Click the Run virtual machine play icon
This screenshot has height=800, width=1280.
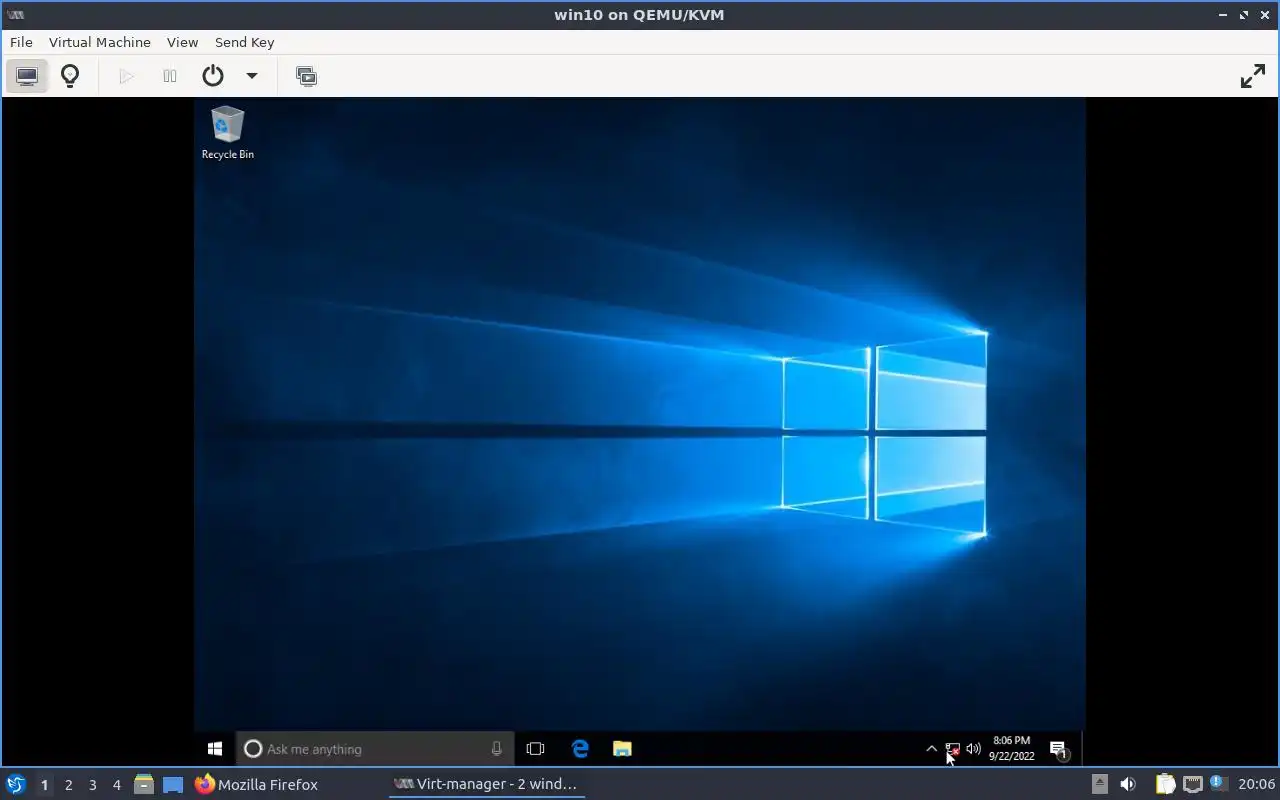coord(126,76)
